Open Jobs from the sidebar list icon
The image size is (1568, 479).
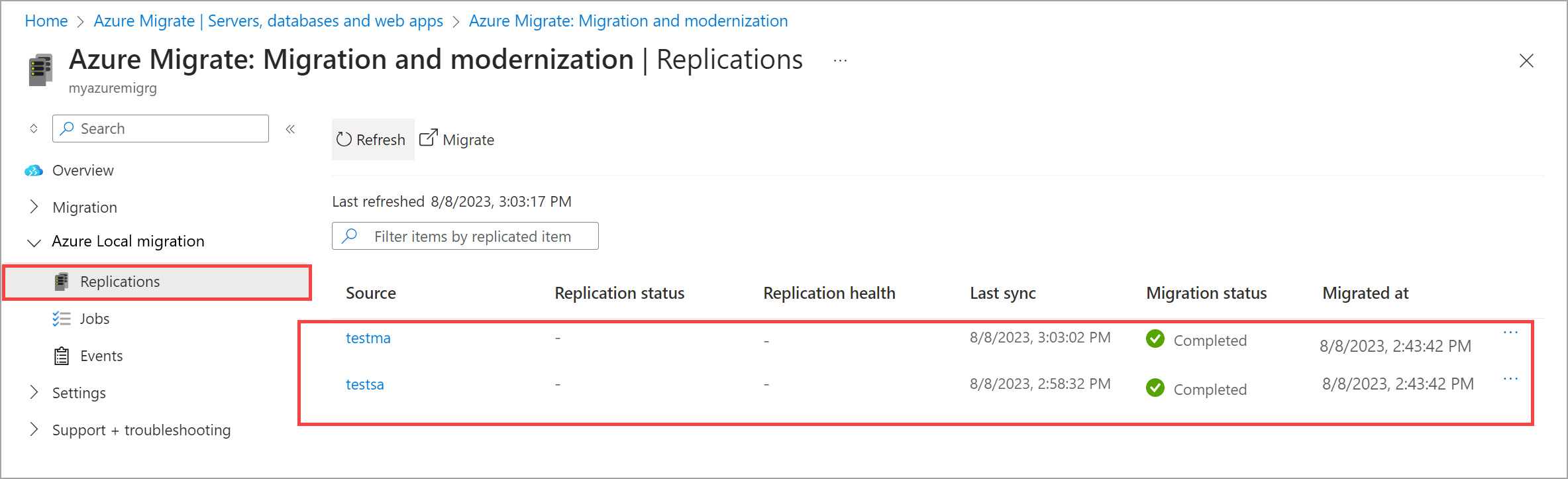[62, 319]
